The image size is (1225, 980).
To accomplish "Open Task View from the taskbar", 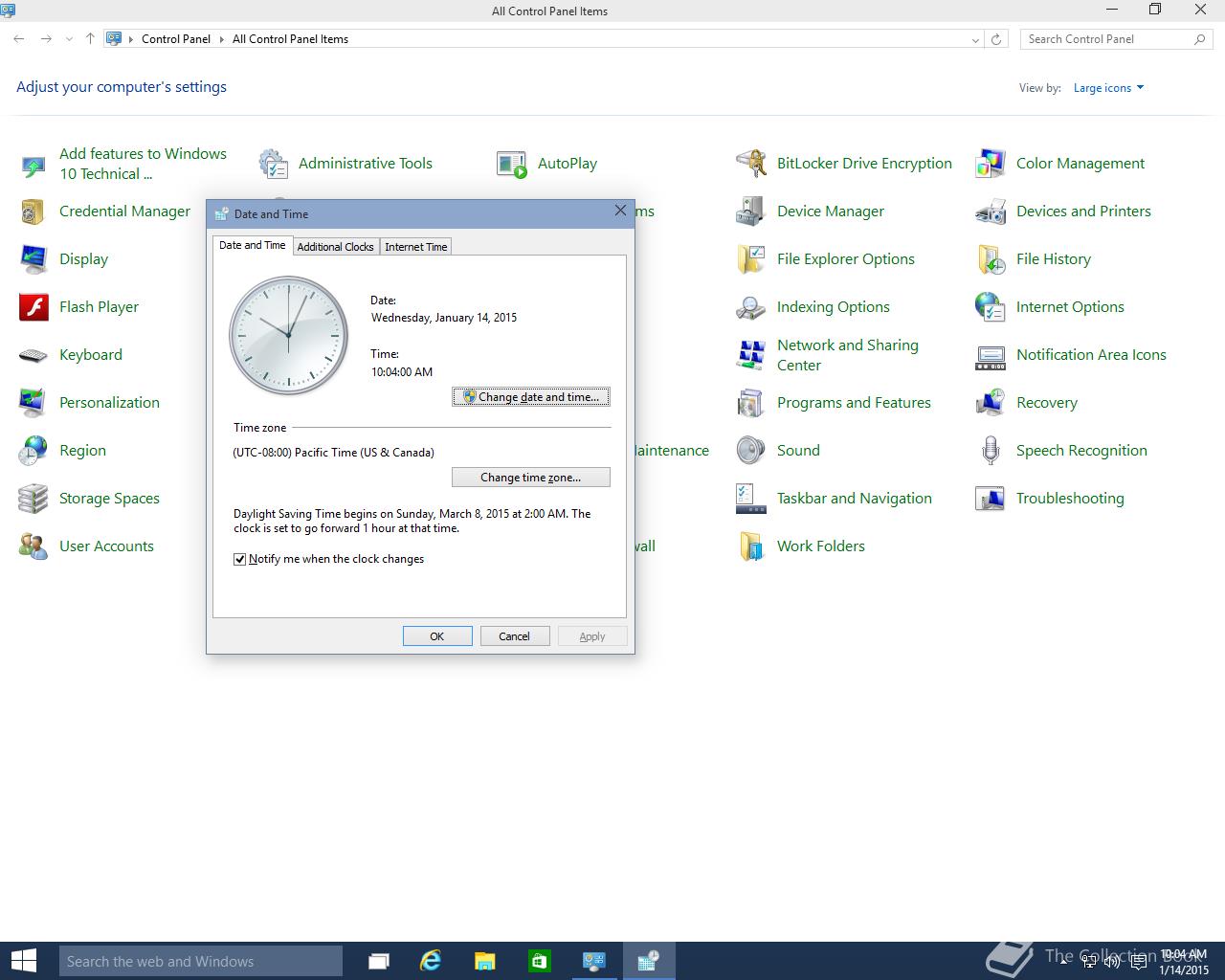I will pos(378,961).
